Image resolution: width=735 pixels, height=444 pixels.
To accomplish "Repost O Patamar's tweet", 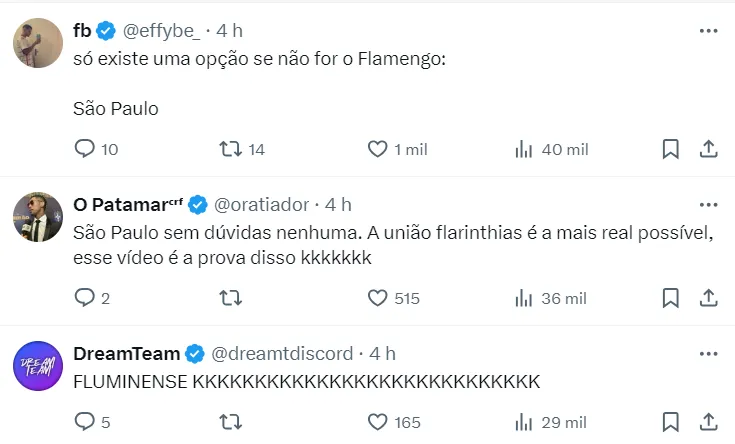I will click(231, 297).
